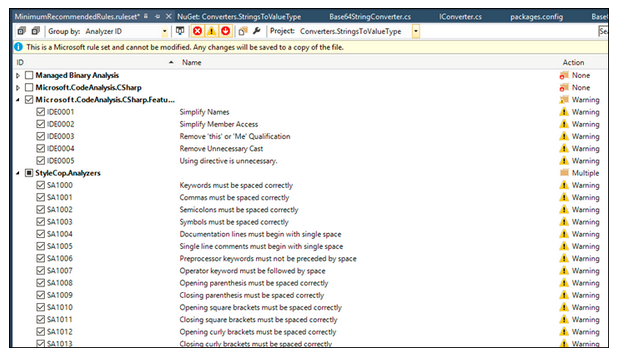Click None action icon for Managed Binary Analysis
This screenshot has width=619, height=360.
564,75
